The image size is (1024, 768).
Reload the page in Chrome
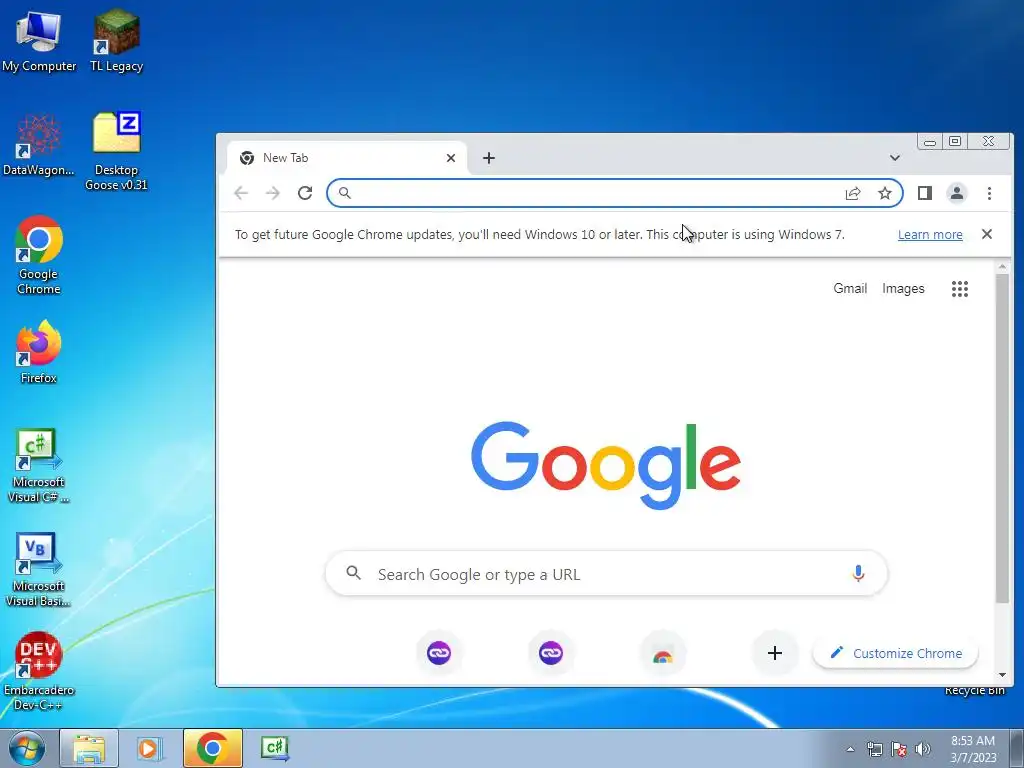point(305,193)
